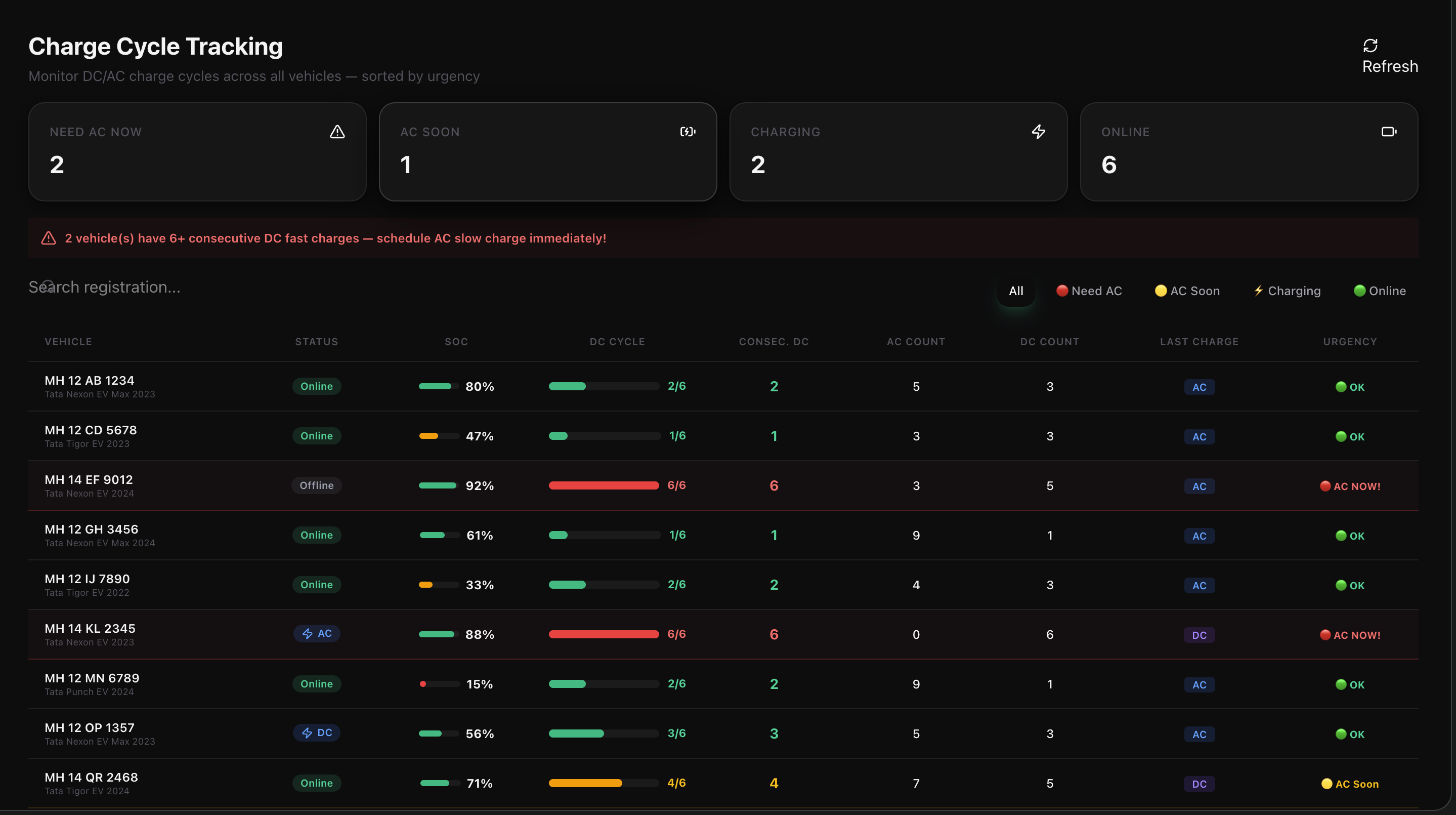This screenshot has width=1456, height=815.
Task: Click the search magnifier icon
Action: tap(48, 286)
